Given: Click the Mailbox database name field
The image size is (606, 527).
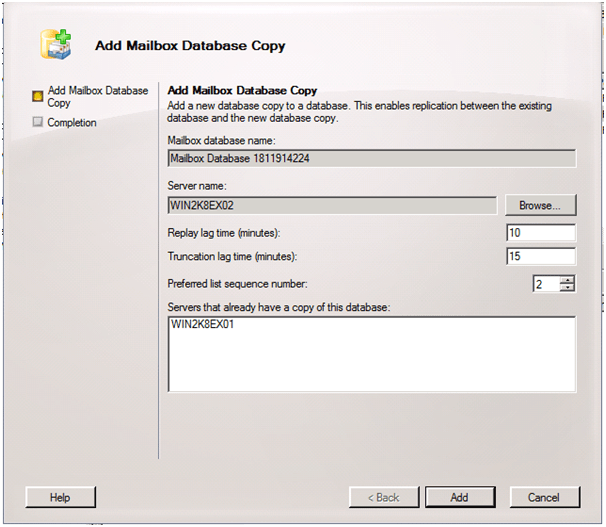Looking at the screenshot, I should point(371,157).
